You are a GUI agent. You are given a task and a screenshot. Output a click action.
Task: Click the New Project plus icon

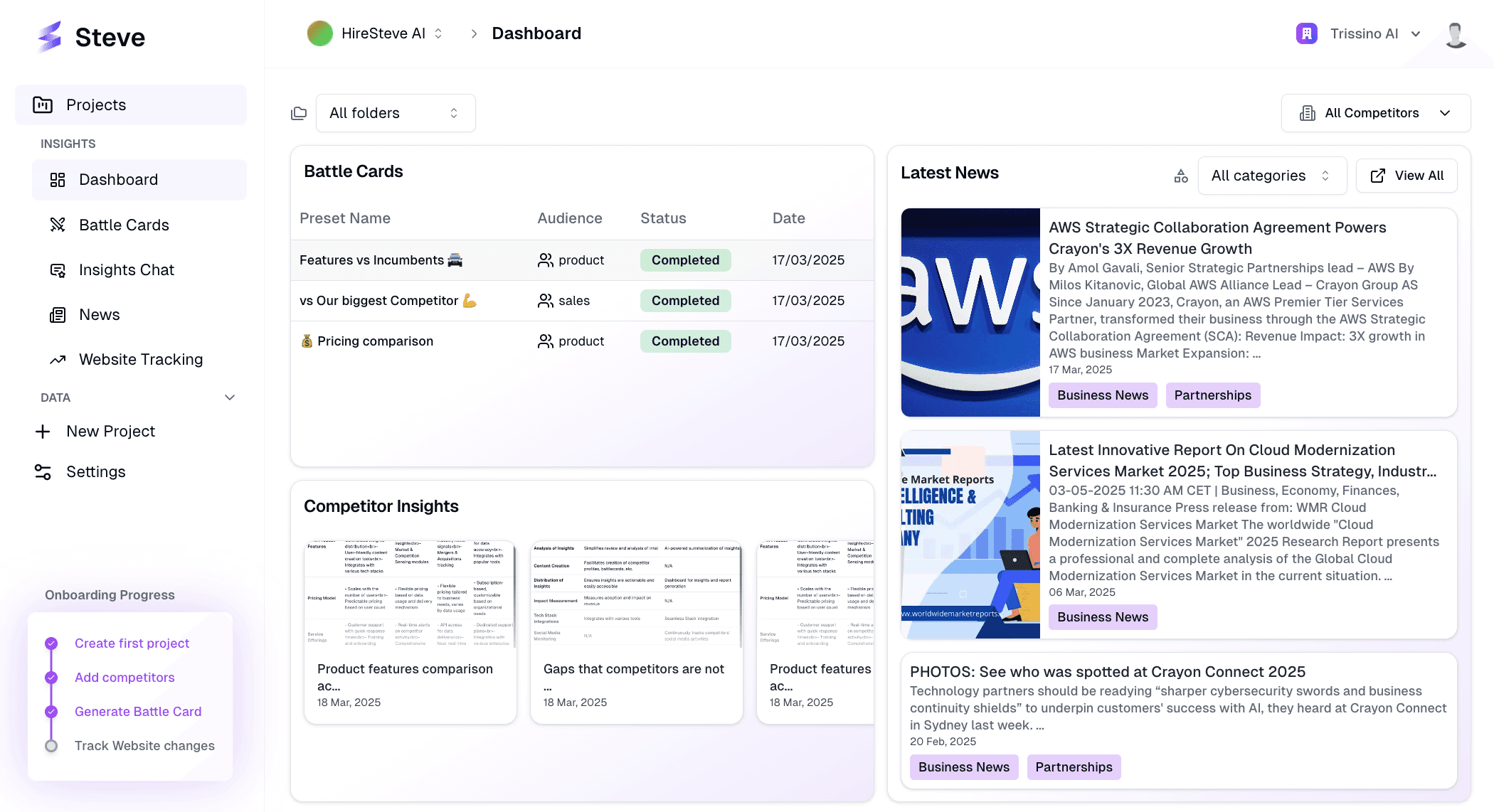43,431
